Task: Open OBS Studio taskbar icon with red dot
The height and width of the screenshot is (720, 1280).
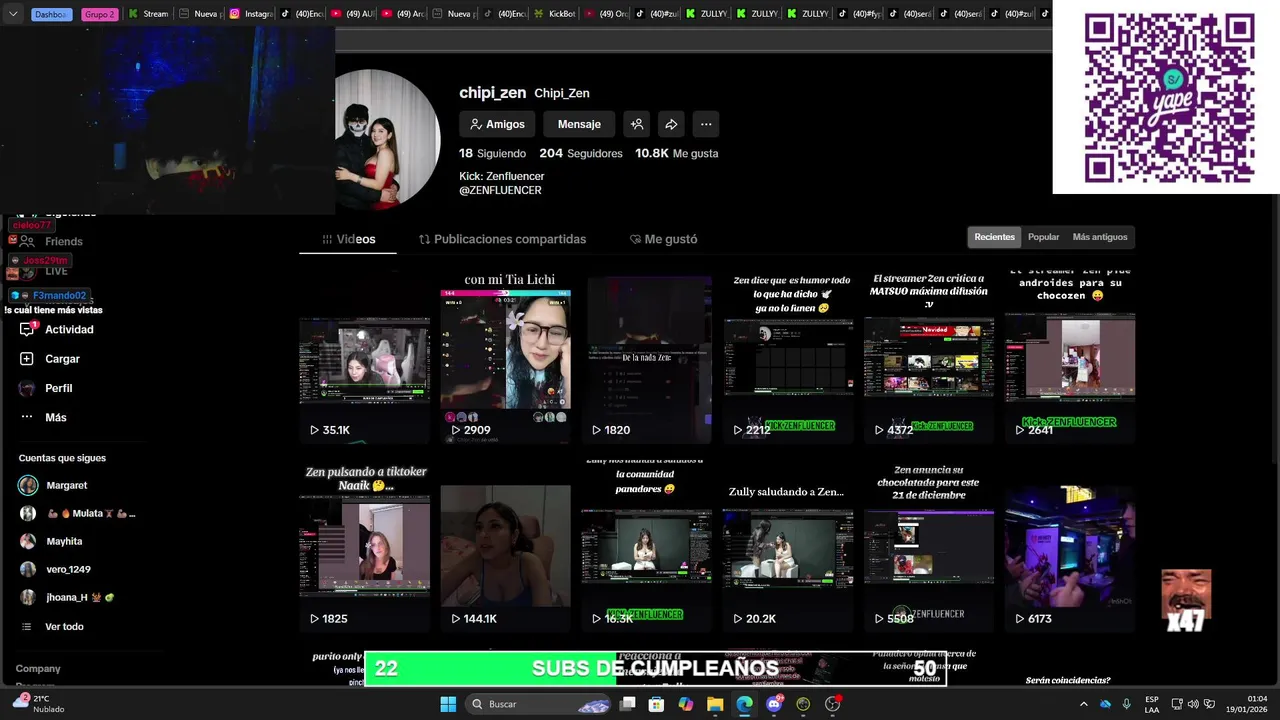Action: [x=833, y=704]
